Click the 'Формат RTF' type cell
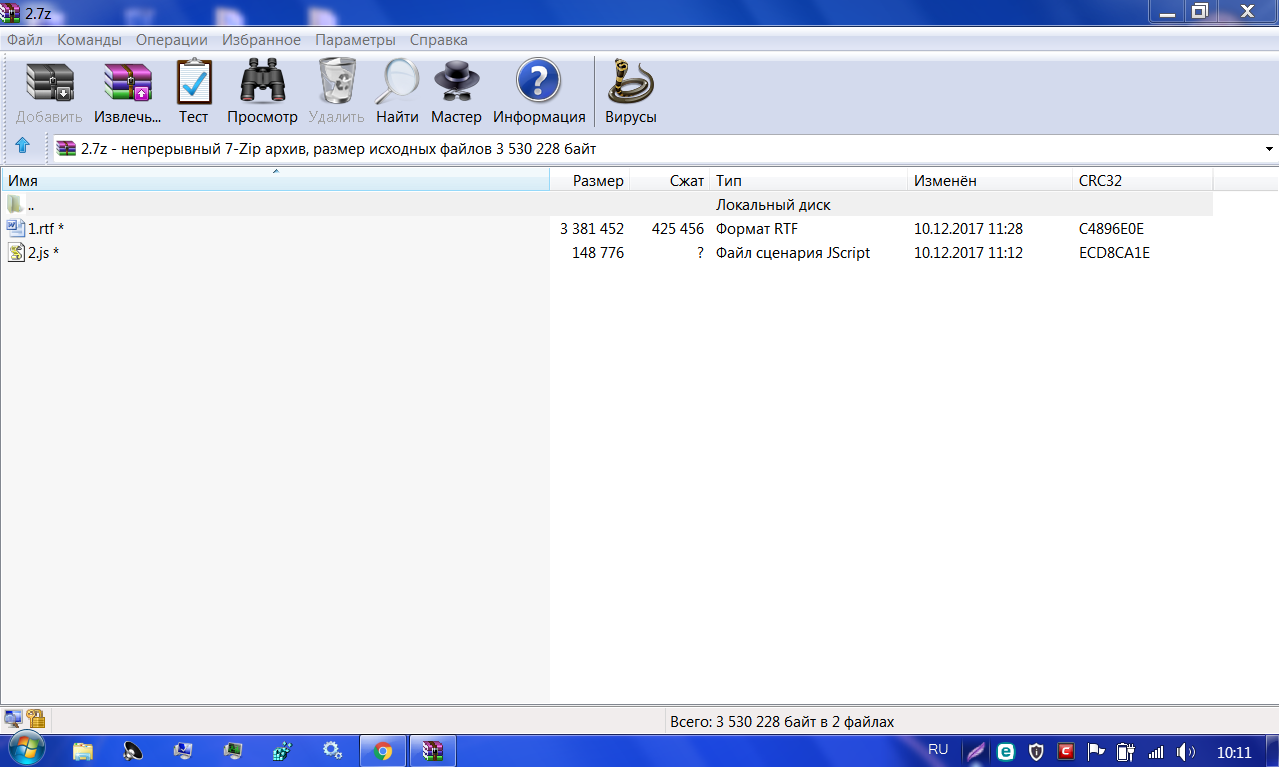This screenshot has height=767, width=1279. (757, 228)
